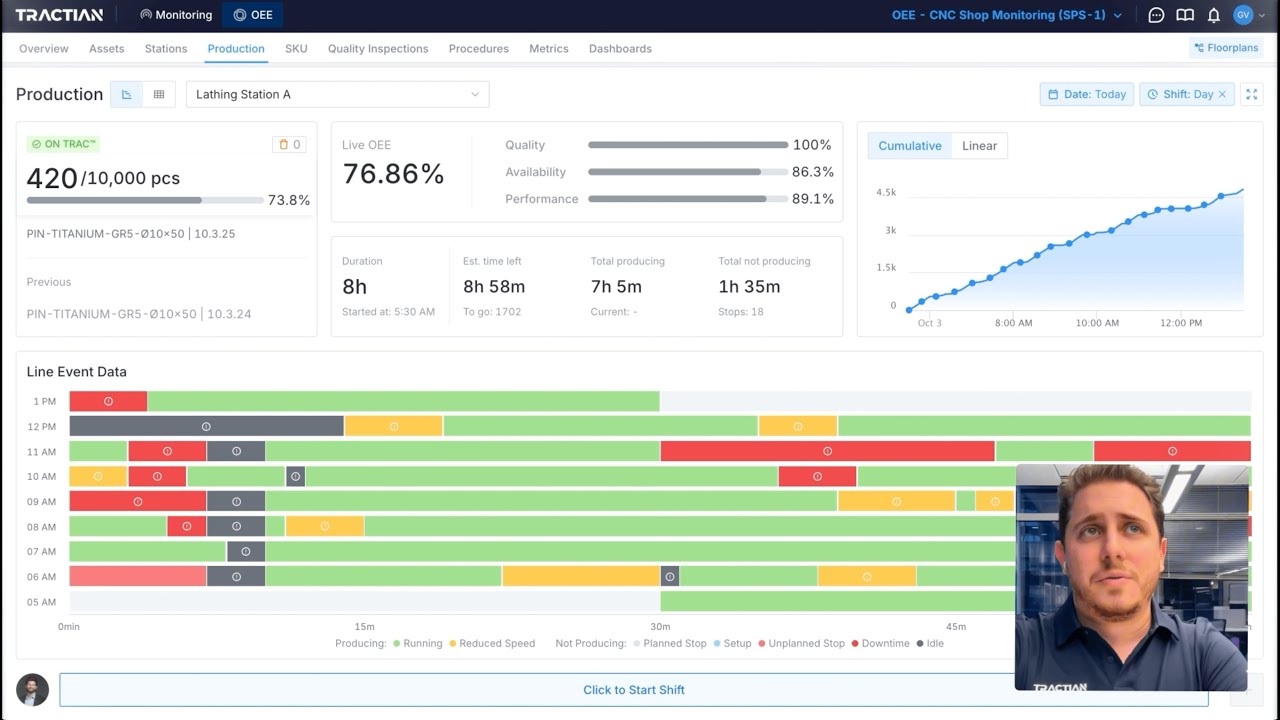1280x720 pixels.
Task: Toggle the Reduced Speed legend item
Action: tap(492, 643)
